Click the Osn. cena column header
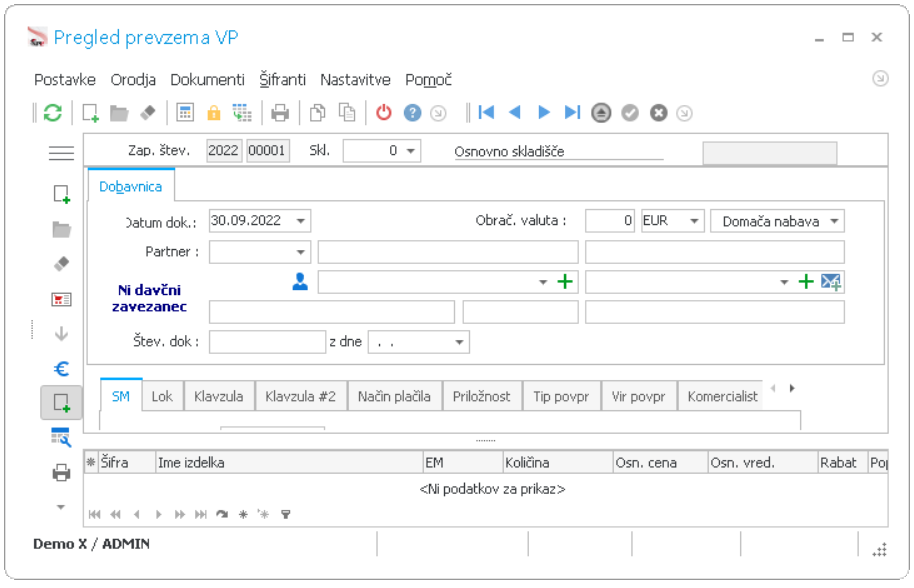 (x=660, y=463)
